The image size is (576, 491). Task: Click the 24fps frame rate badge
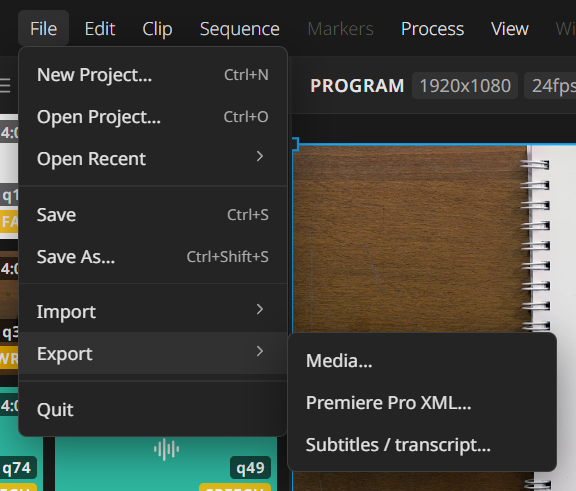click(x=551, y=86)
